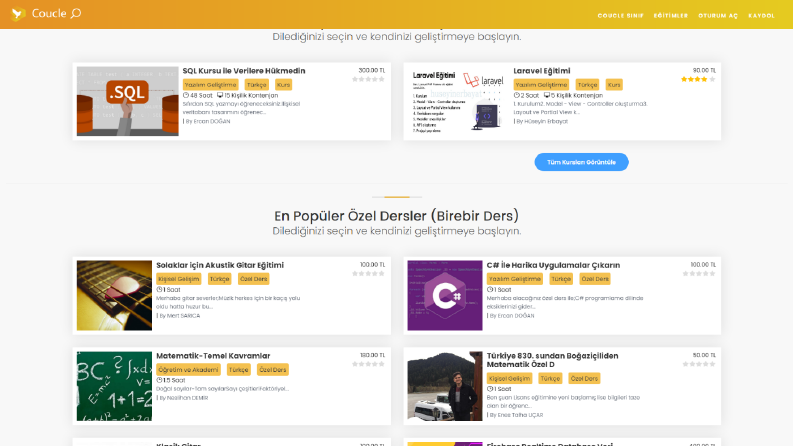
Task: Click the guitar thumbnail image
Action: tap(114, 295)
